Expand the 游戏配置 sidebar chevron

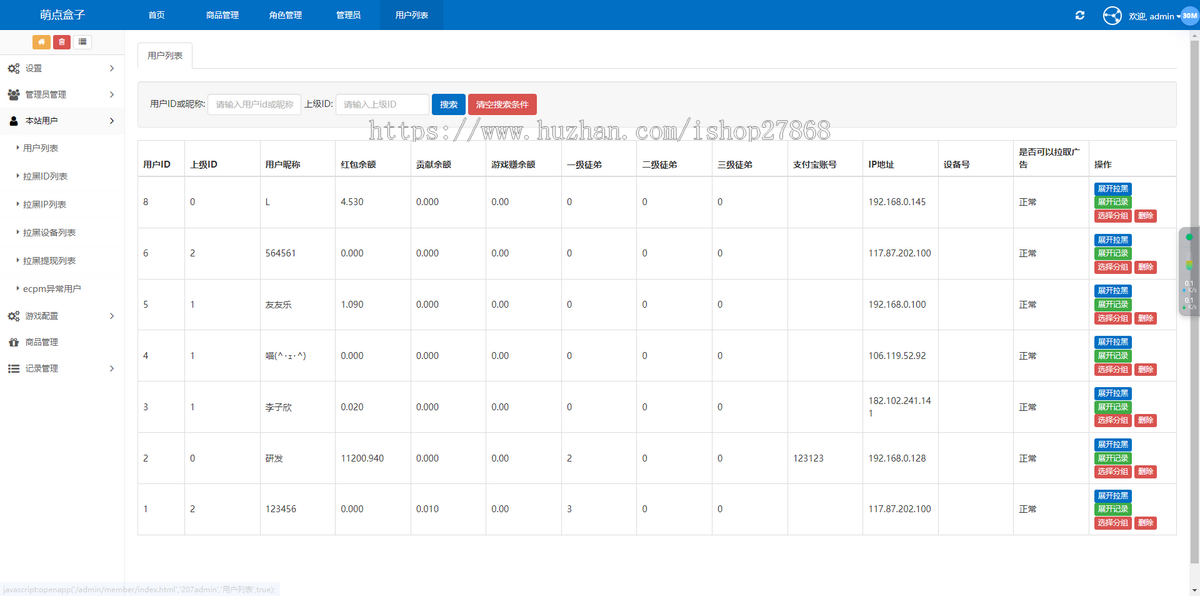point(111,316)
